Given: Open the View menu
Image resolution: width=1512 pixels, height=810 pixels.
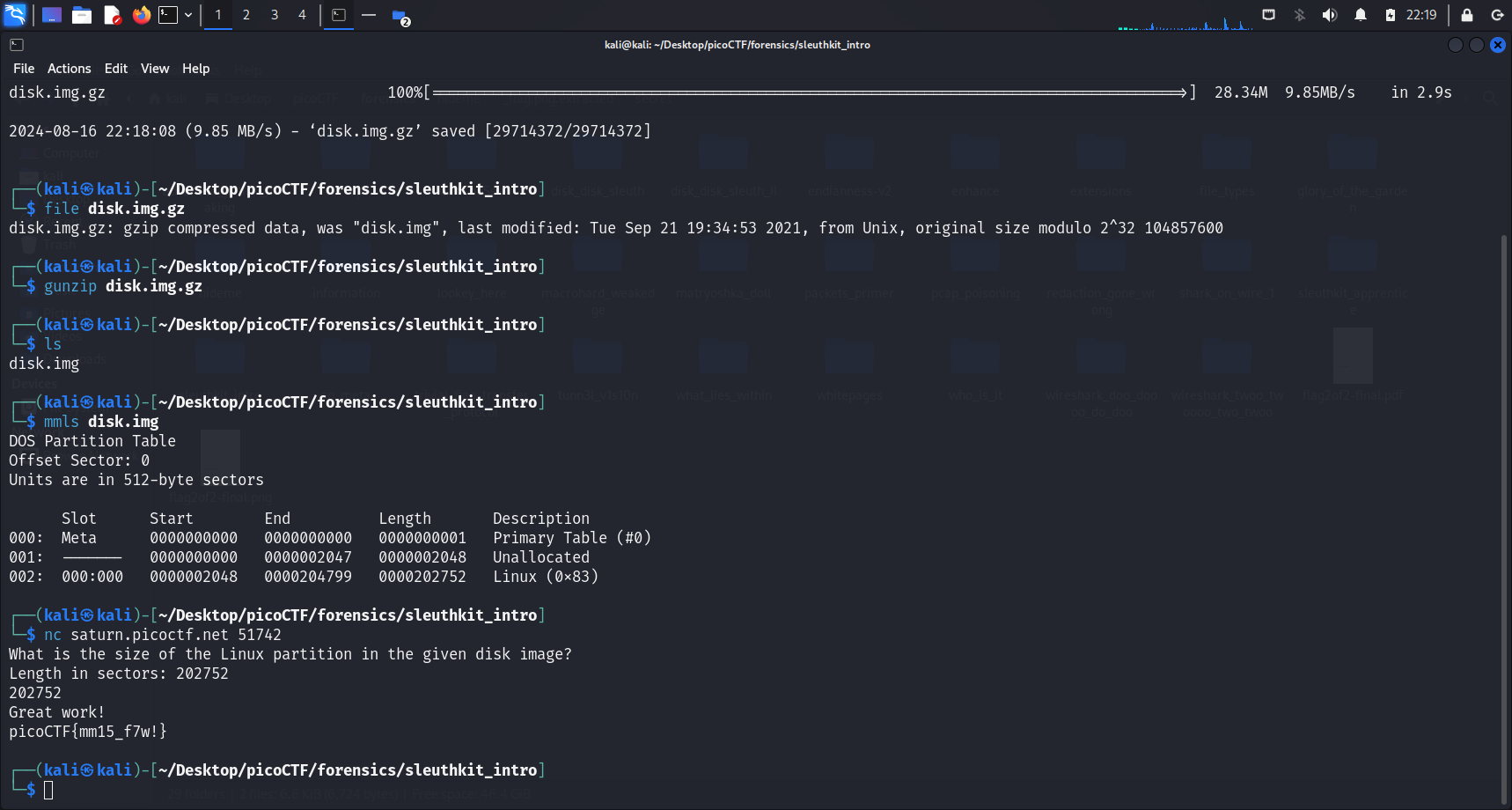Looking at the screenshot, I should [155, 69].
